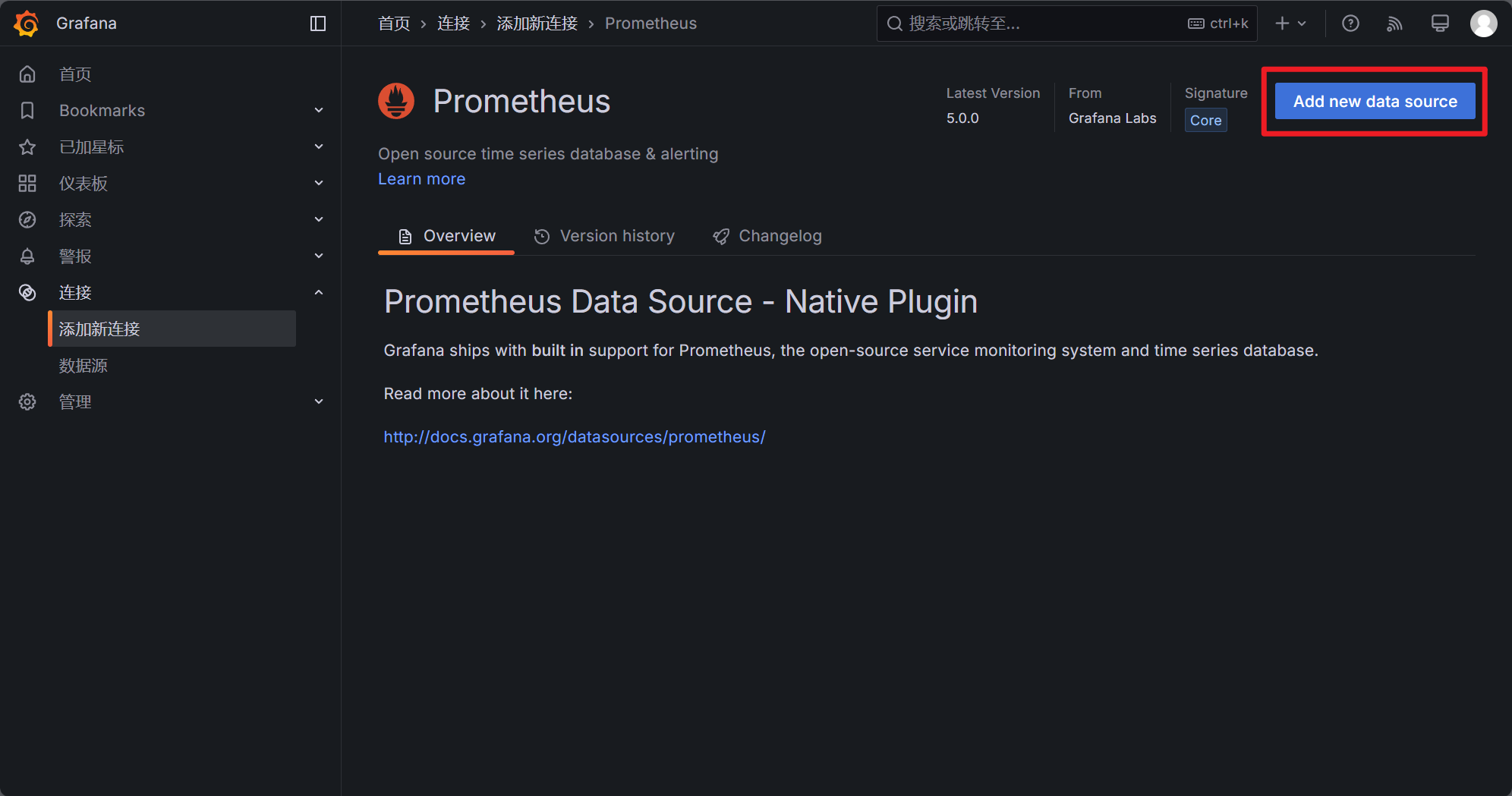The width and height of the screenshot is (1512, 796).
Task: Open the user profile avatar
Action: coord(1483,24)
